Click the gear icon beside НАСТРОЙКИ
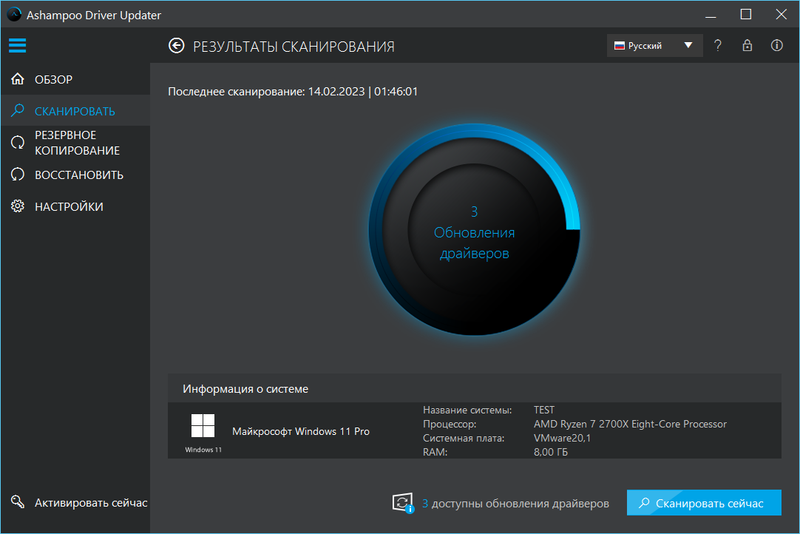 (18, 206)
